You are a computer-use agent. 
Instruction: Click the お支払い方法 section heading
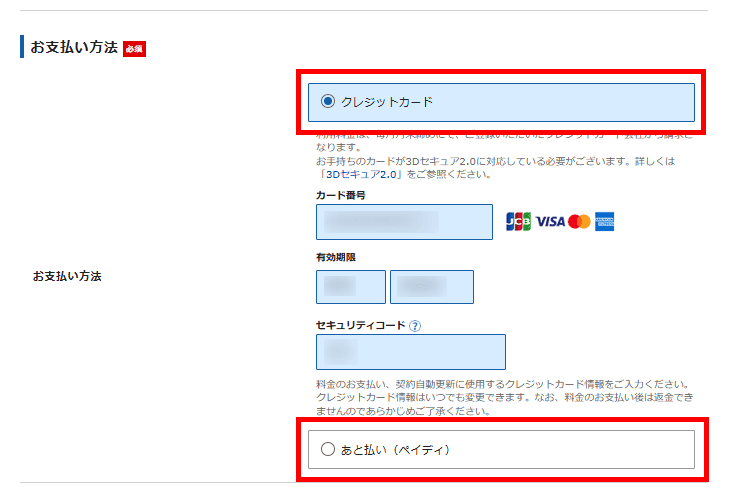(x=74, y=47)
